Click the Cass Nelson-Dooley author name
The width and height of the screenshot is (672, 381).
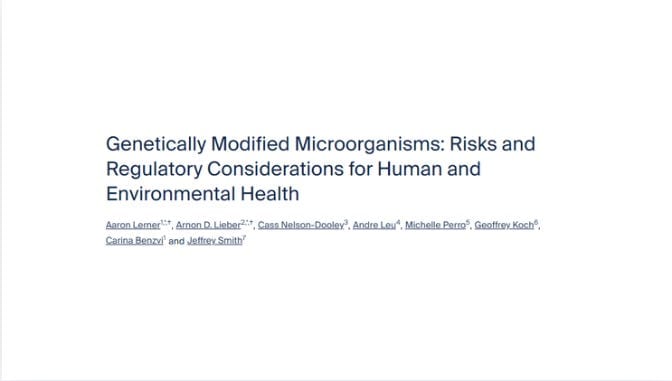tap(301, 225)
